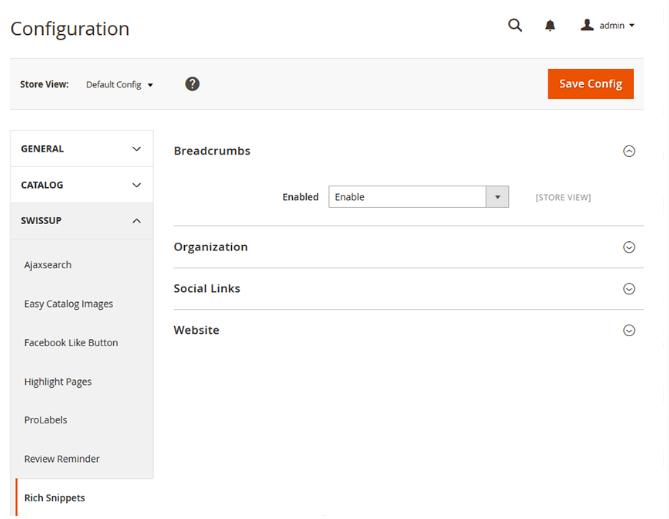Expand Organization section with circle arrow

629,247
